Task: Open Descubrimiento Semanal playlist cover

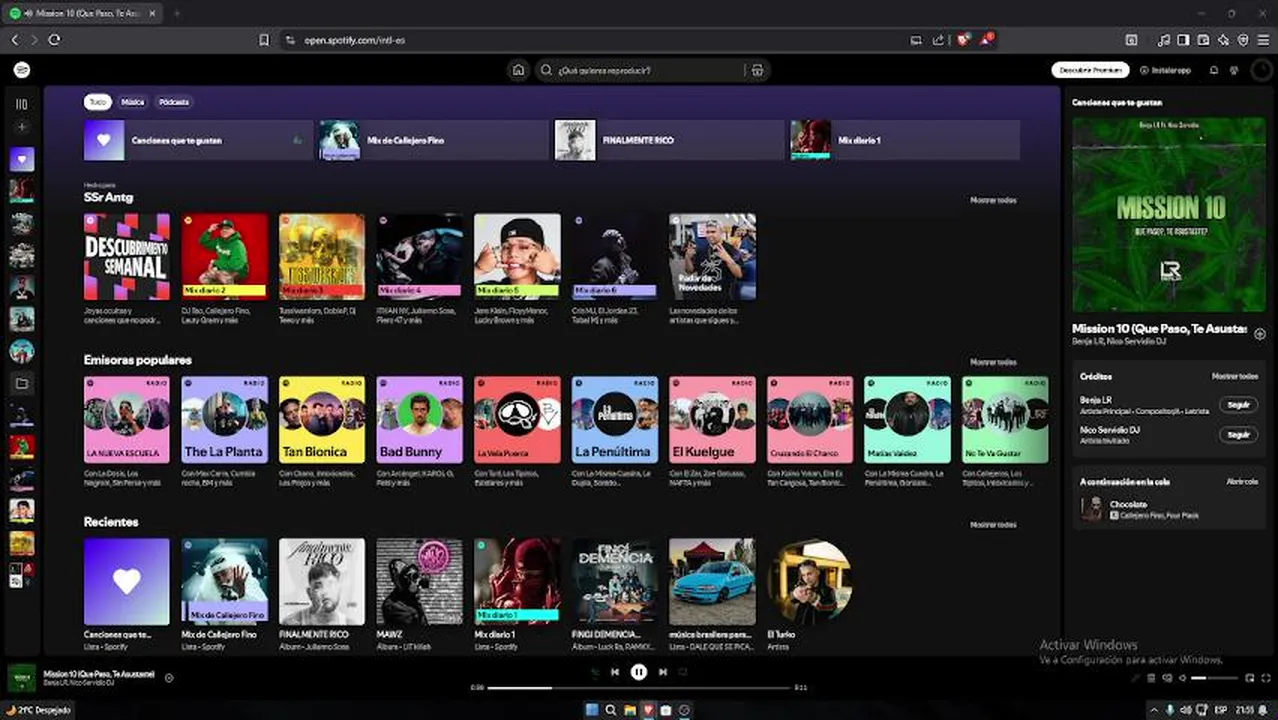Action: (x=126, y=257)
